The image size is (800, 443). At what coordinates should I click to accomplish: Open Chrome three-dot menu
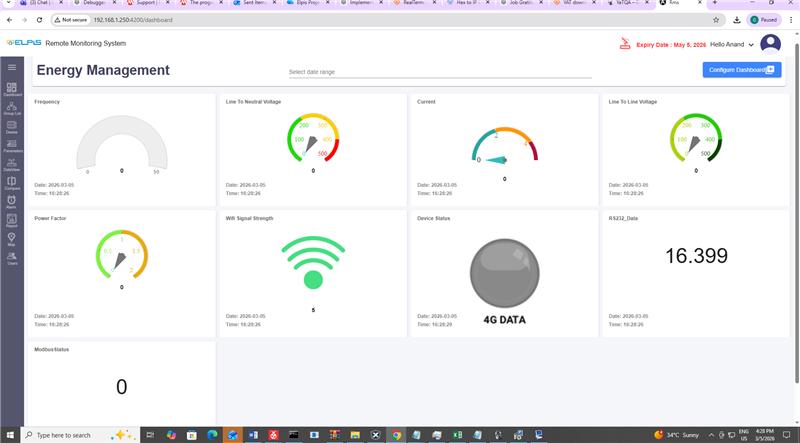788,19
